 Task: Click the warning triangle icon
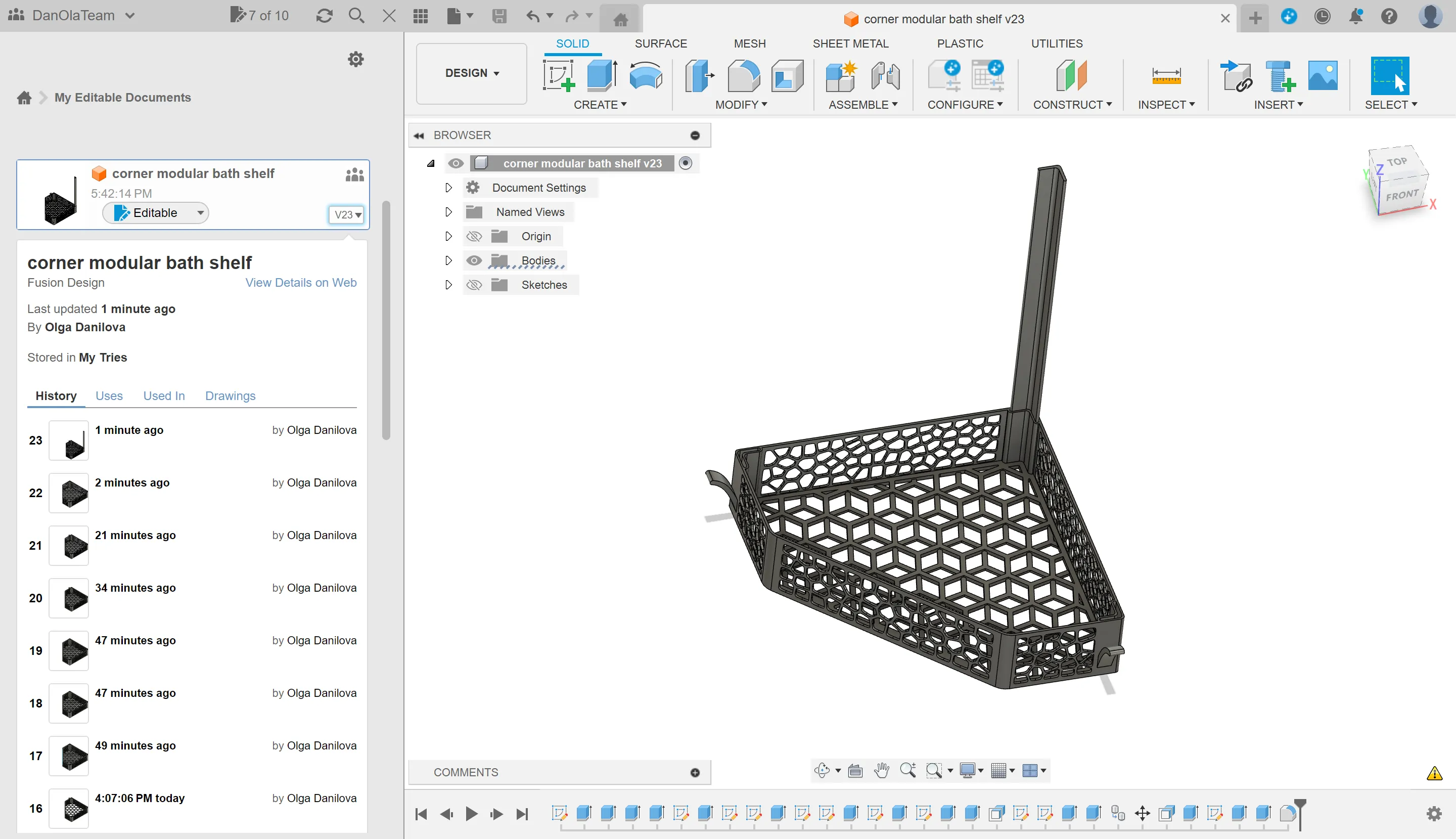(x=1434, y=773)
